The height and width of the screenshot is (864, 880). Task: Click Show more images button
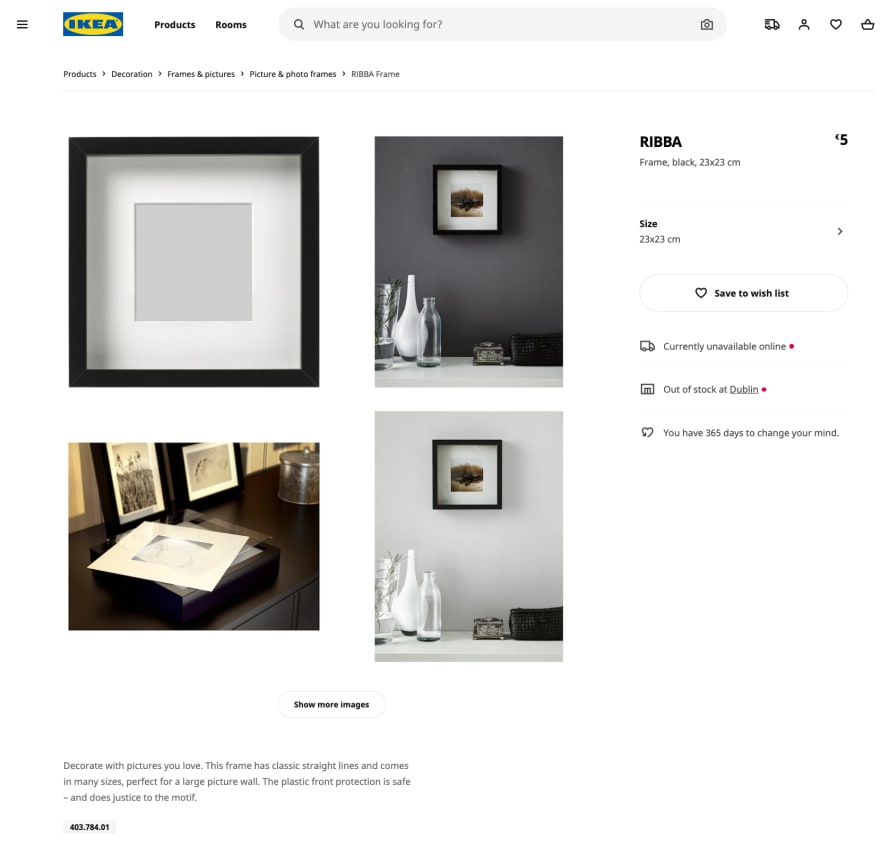click(x=331, y=704)
